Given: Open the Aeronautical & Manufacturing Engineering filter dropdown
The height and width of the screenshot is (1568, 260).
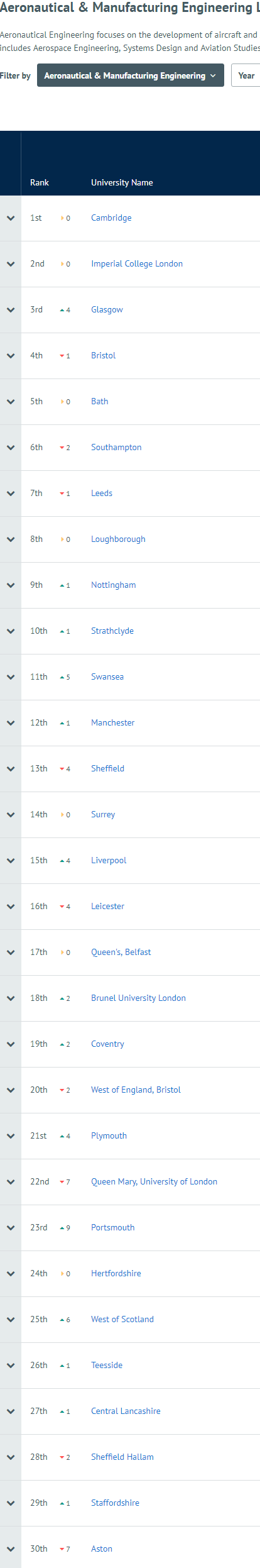Looking at the screenshot, I should click(131, 75).
